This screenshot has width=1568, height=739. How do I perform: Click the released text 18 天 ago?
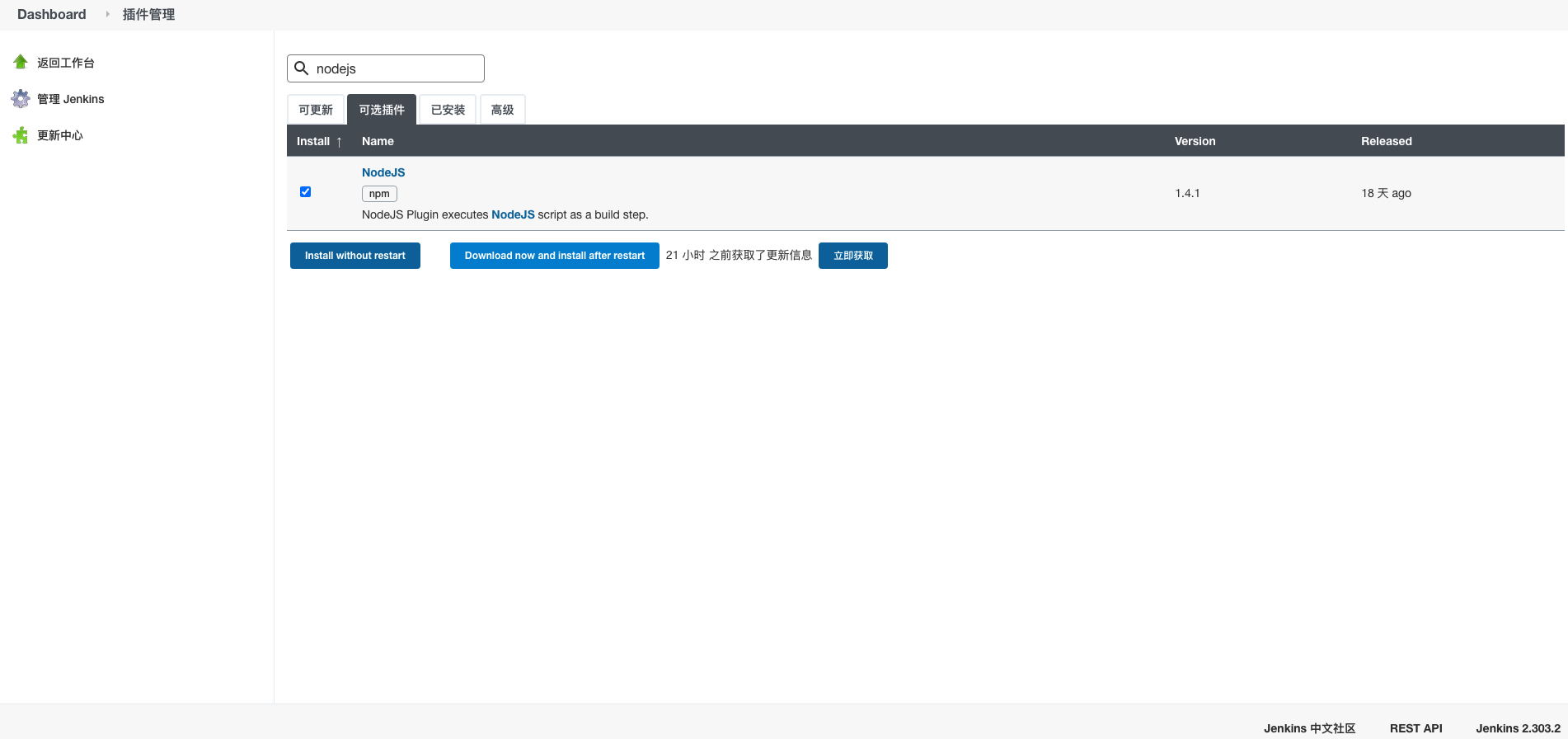1387,193
